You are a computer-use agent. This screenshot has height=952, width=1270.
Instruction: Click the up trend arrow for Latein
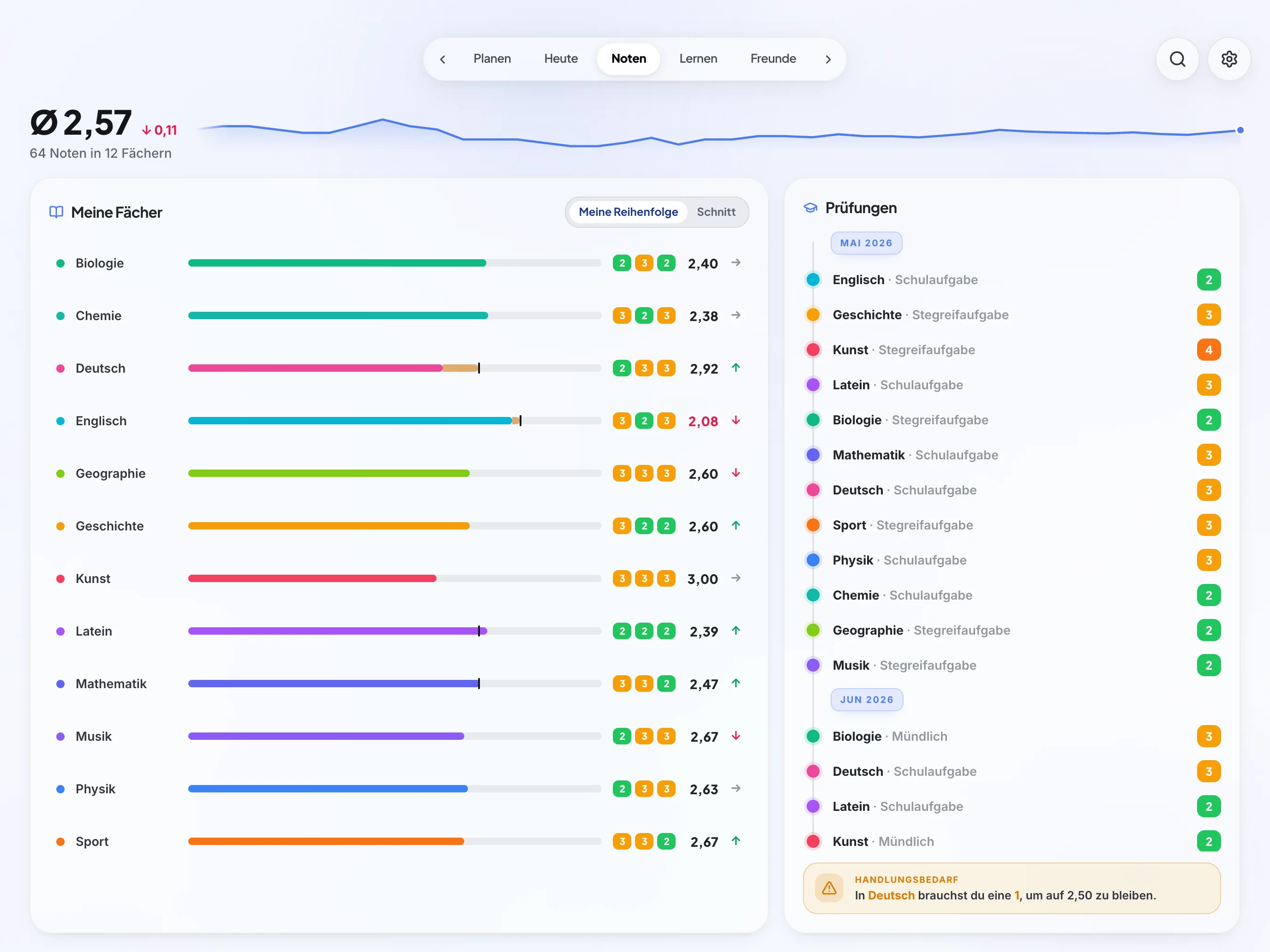tap(736, 631)
